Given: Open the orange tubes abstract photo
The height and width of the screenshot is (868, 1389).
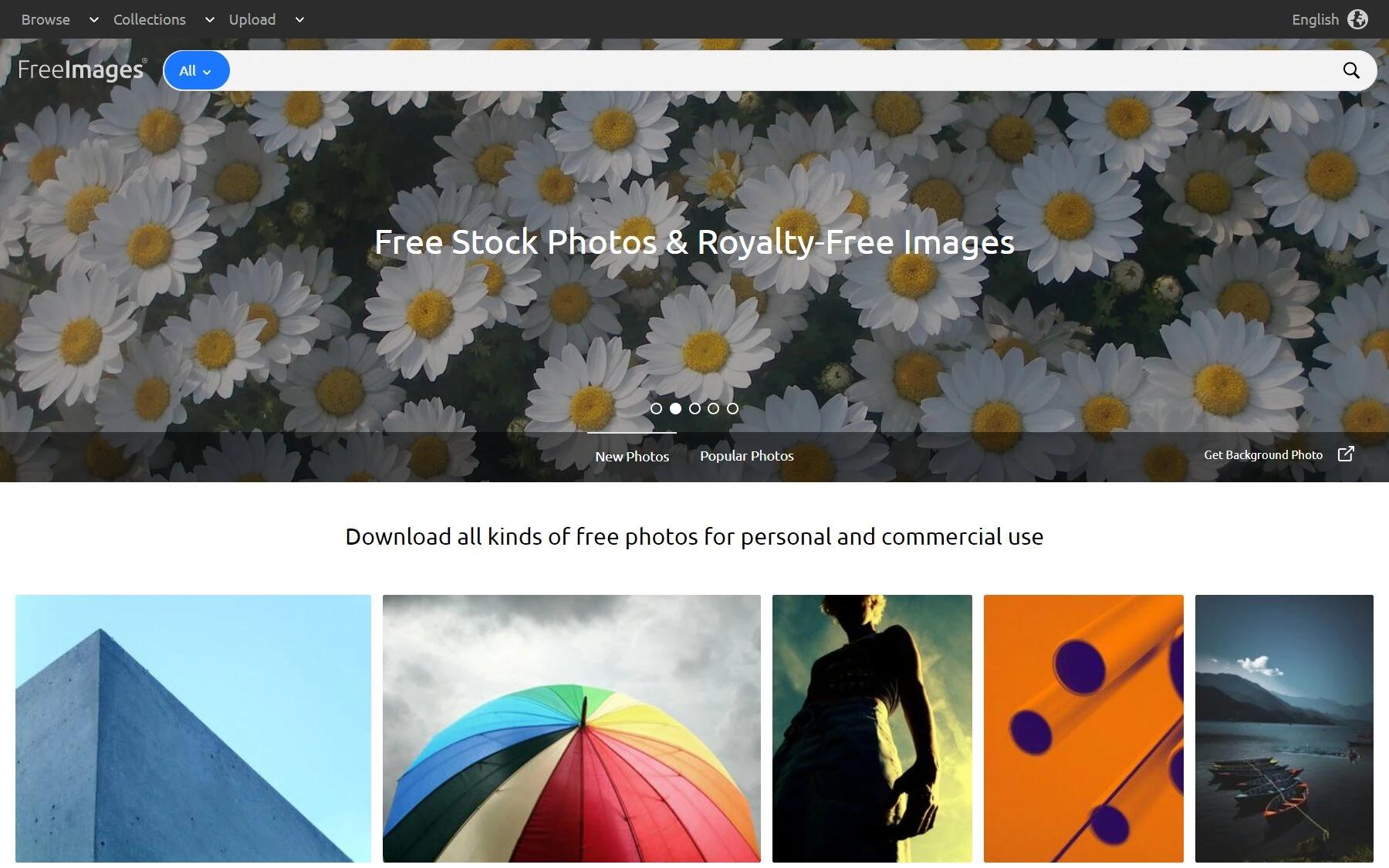Looking at the screenshot, I should point(1083,728).
